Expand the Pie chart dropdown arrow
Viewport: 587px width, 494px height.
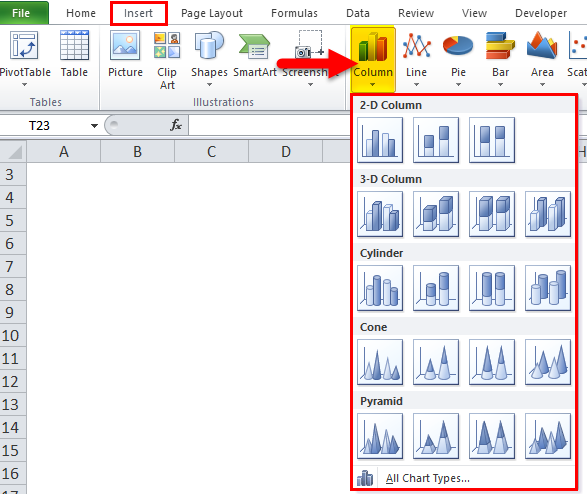(x=458, y=85)
